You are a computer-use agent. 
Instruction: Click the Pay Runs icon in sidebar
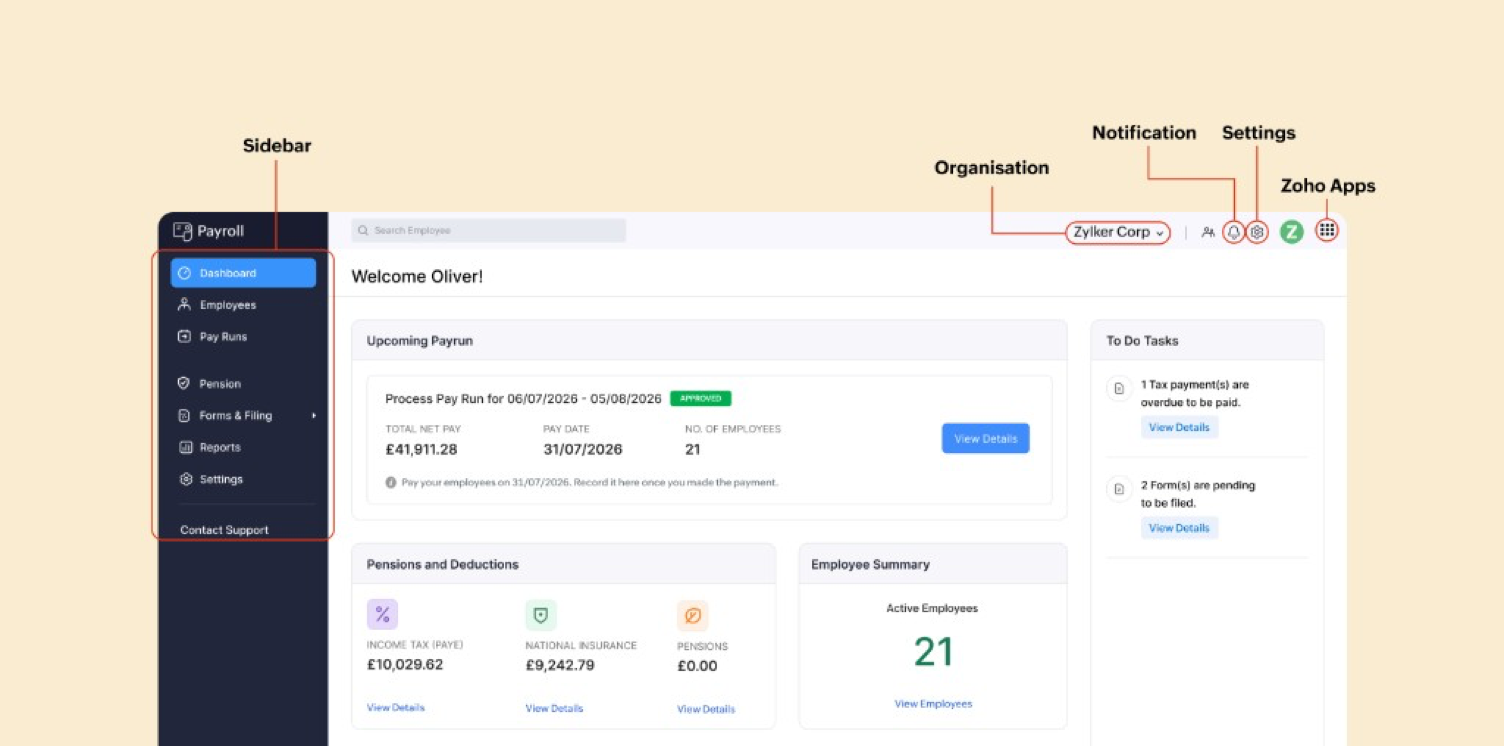184,337
